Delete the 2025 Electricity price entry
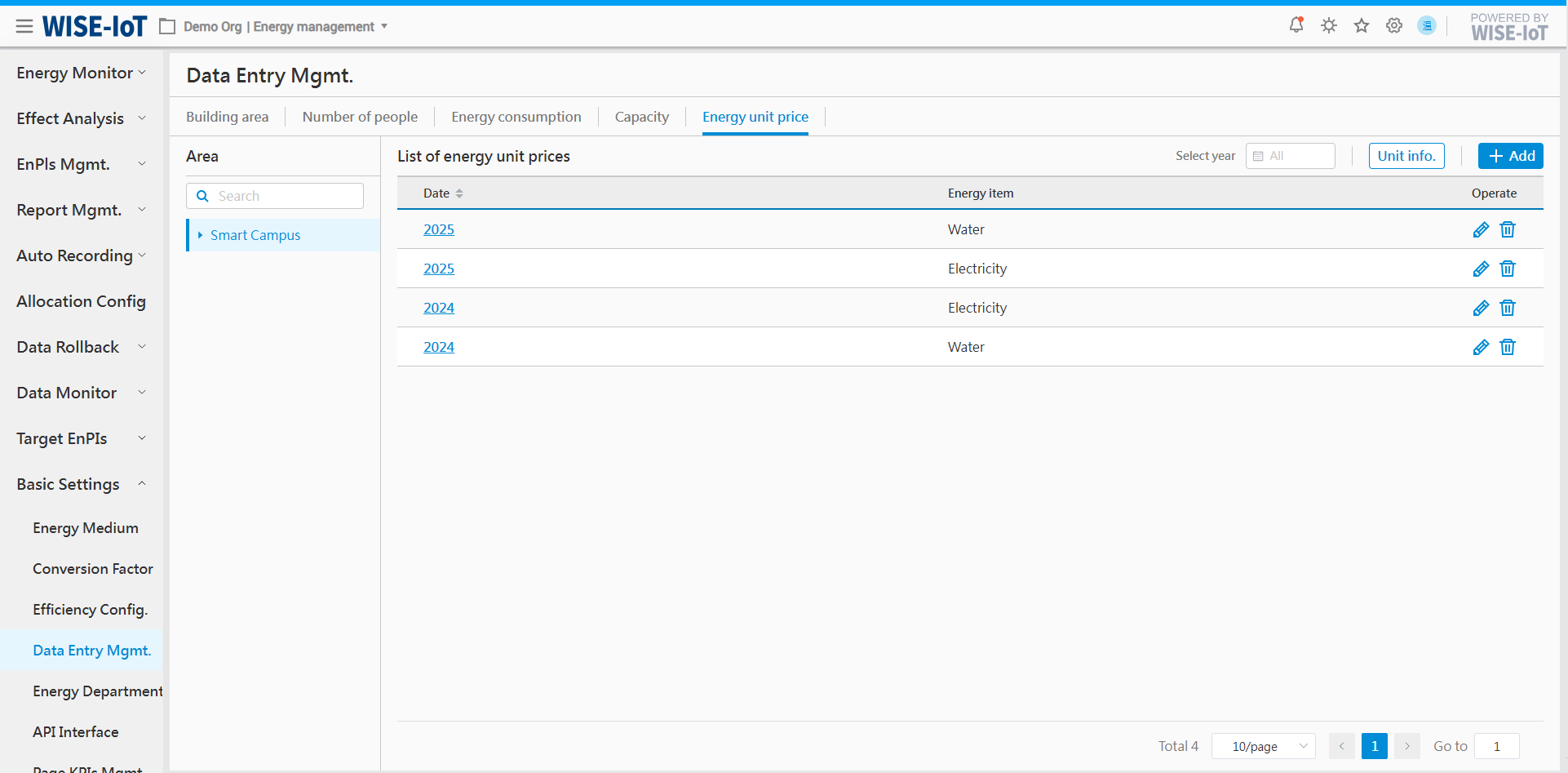The image size is (1568, 773). coord(1508,269)
